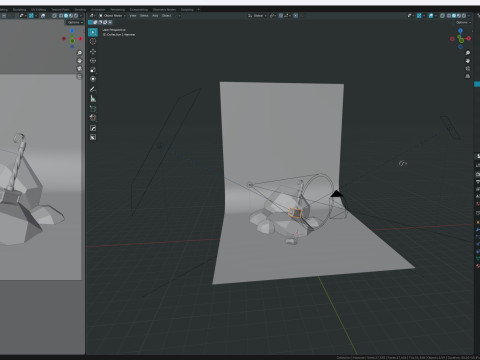Switch to Scripting workspace tab
The width and height of the screenshot is (480, 360).
click(187, 9)
